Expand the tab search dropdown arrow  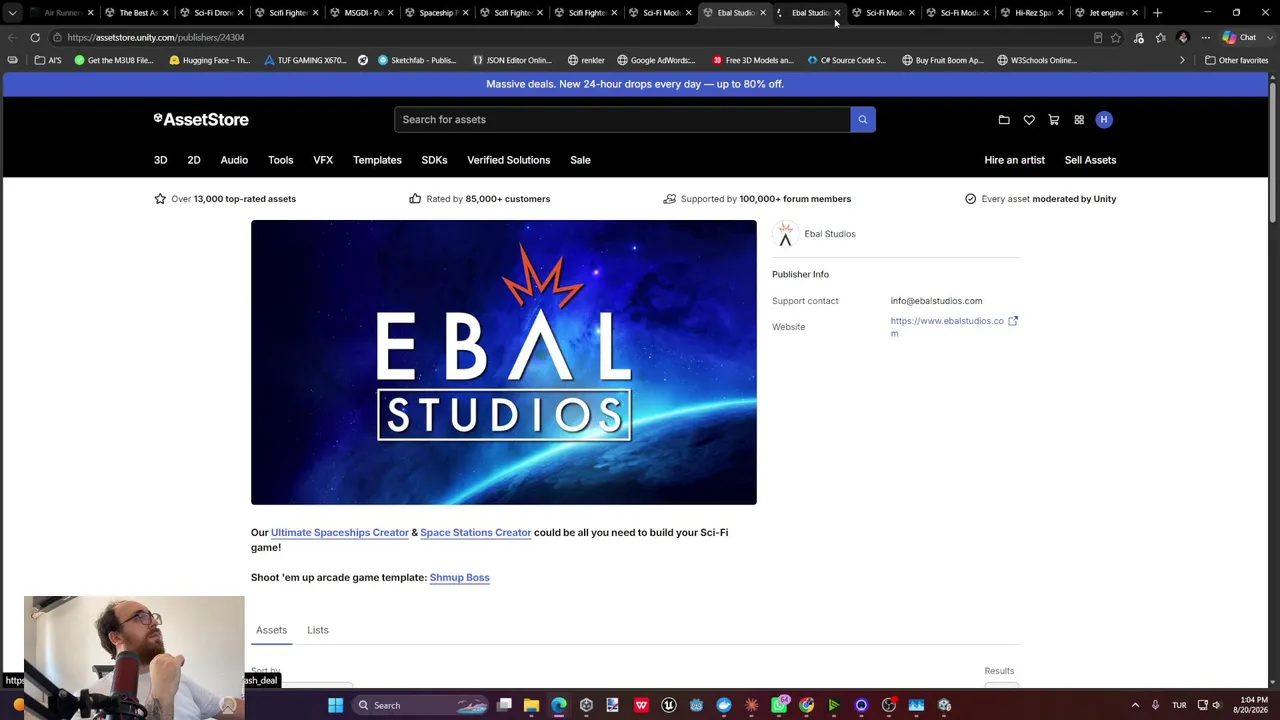coord(12,13)
